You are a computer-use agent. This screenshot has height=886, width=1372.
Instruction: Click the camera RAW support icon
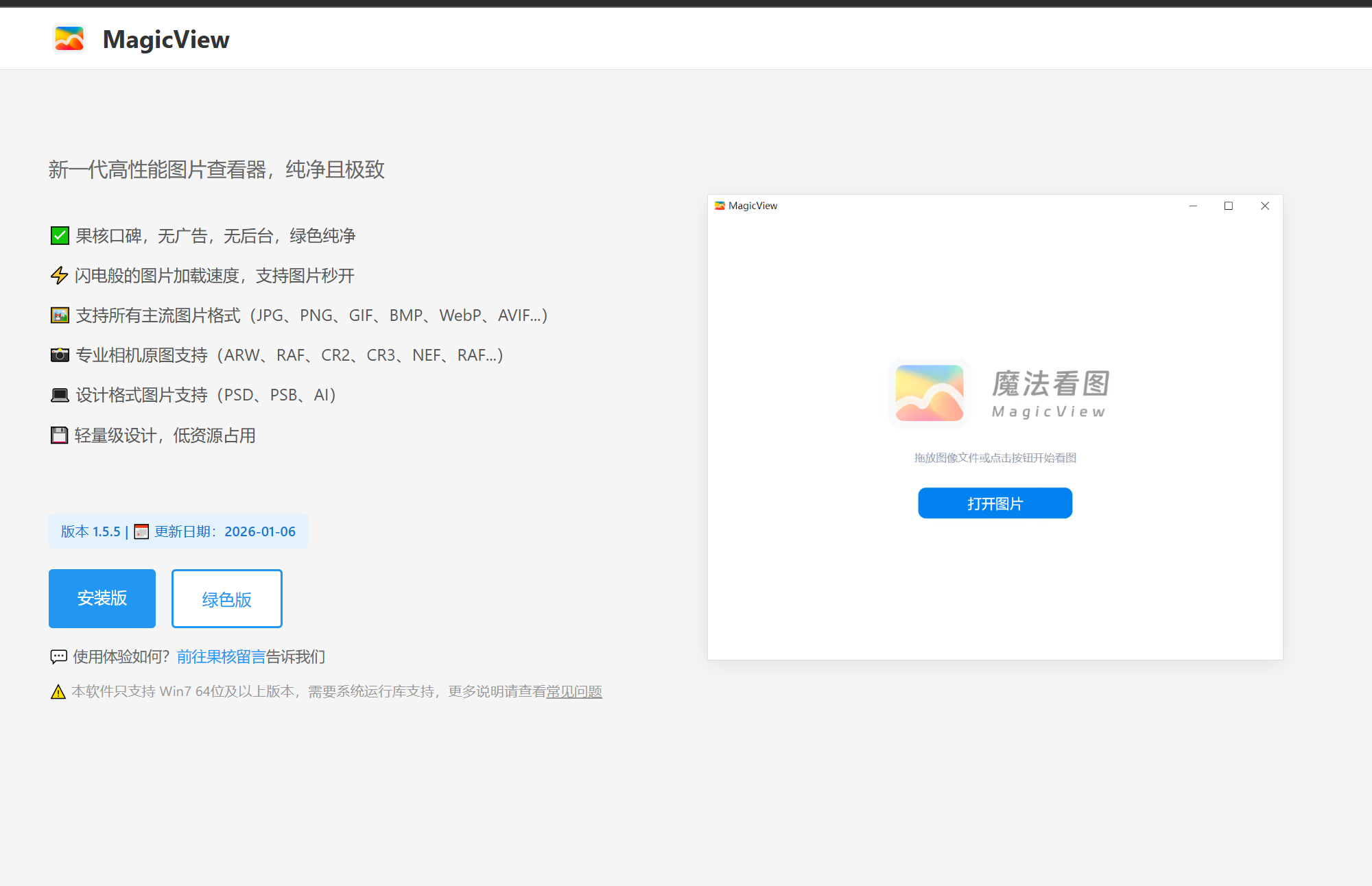[60, 355]
